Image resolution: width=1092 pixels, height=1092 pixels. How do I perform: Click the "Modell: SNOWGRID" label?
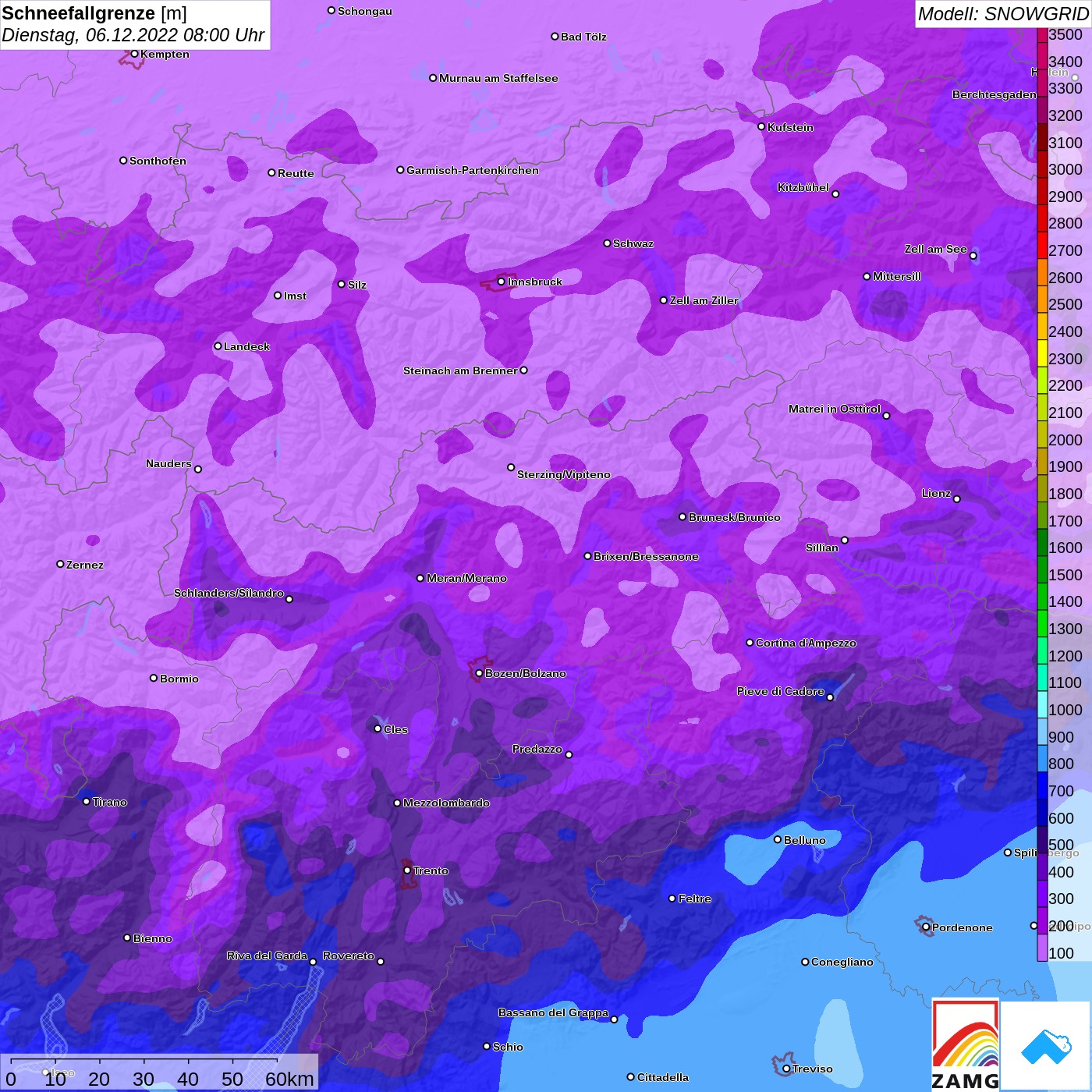1003,14
